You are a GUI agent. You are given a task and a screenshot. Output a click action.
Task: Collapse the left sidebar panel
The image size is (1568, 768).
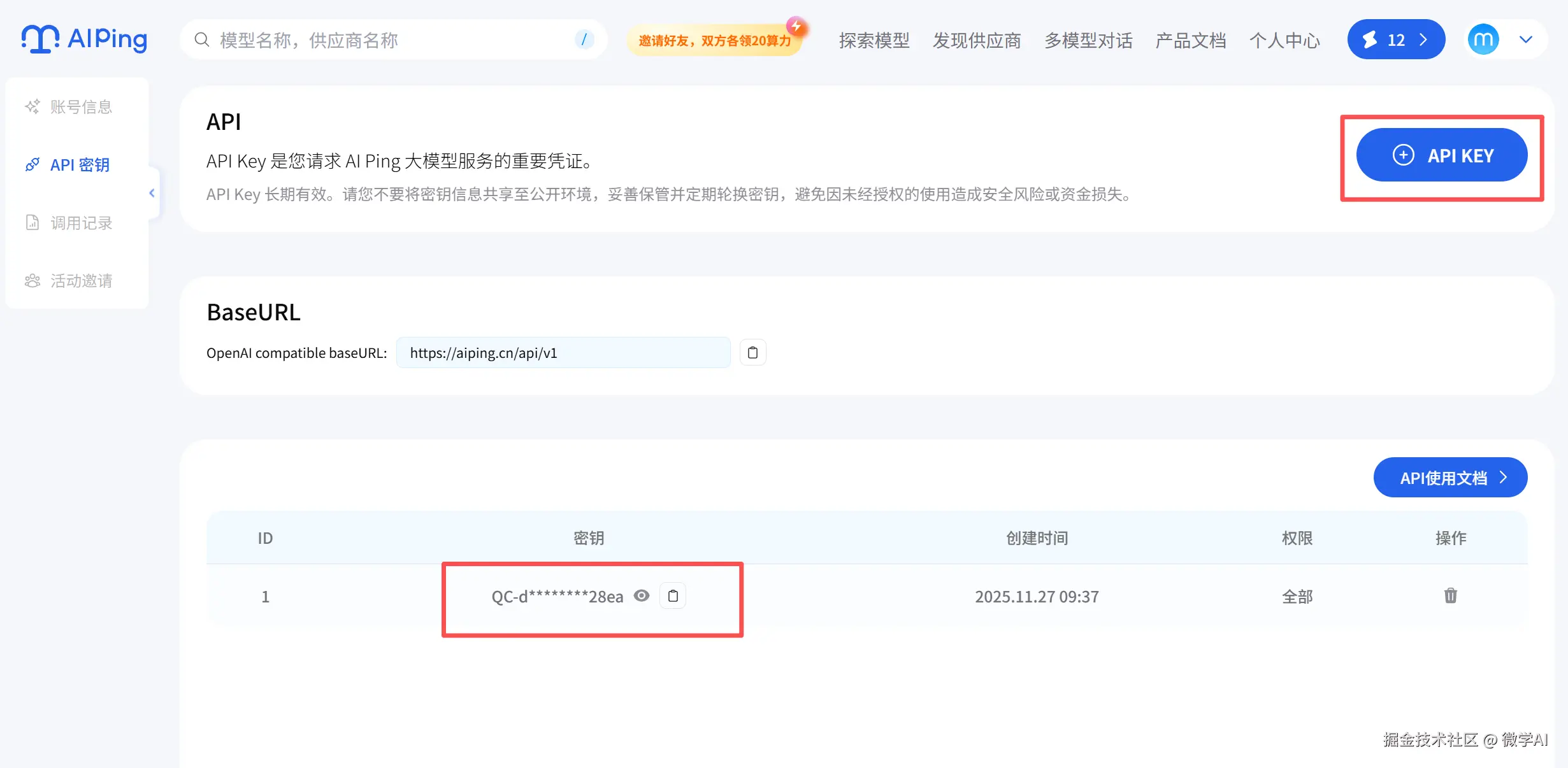click(152, 193)
